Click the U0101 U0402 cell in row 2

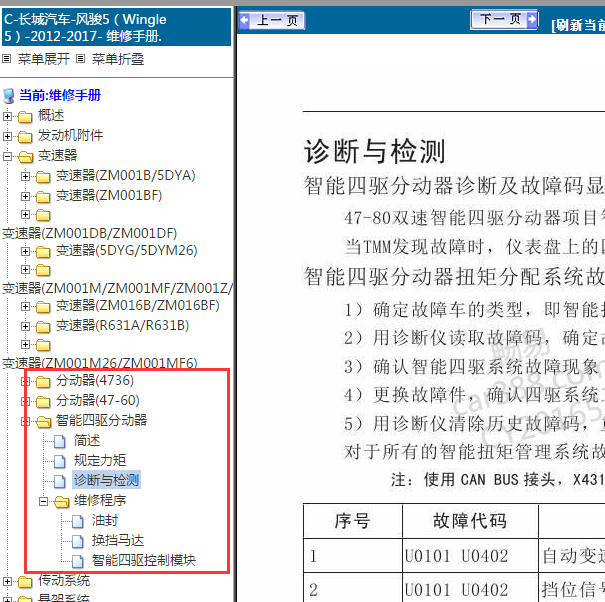tap(470, 588)
